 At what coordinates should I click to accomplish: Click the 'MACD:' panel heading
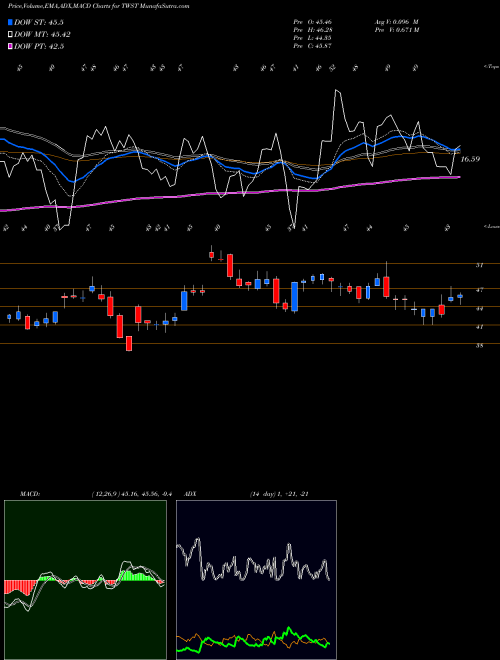[x=29, y=494]
